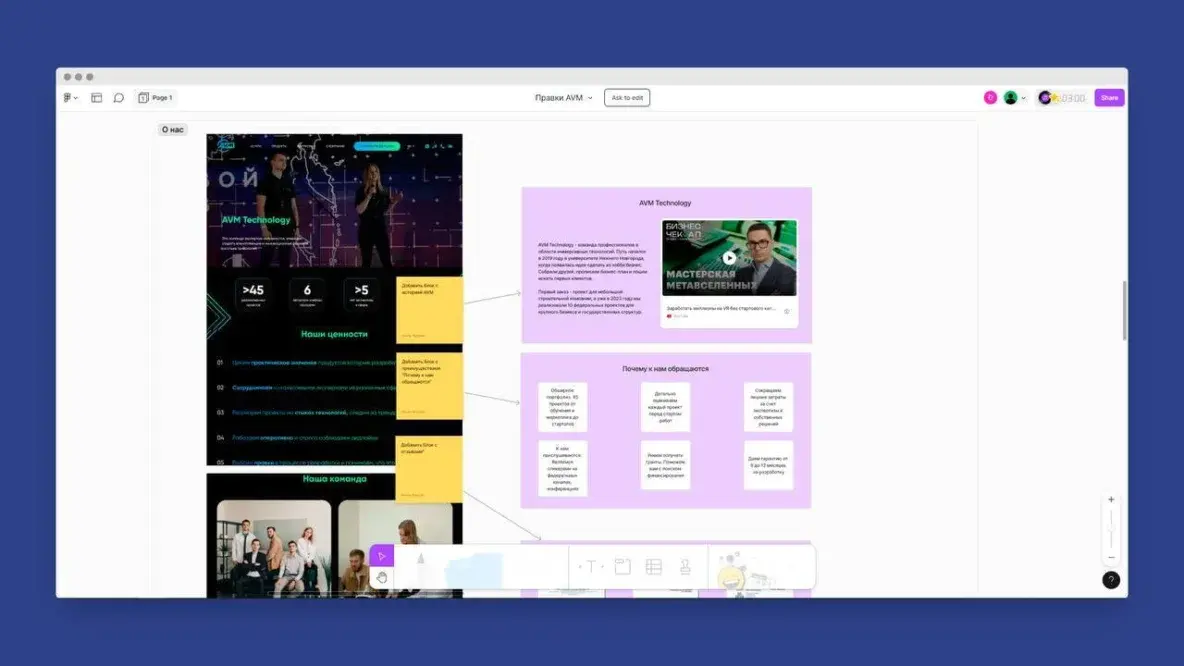
Task: Open the comments speech-bubble icon
Action: click(118, 98)
